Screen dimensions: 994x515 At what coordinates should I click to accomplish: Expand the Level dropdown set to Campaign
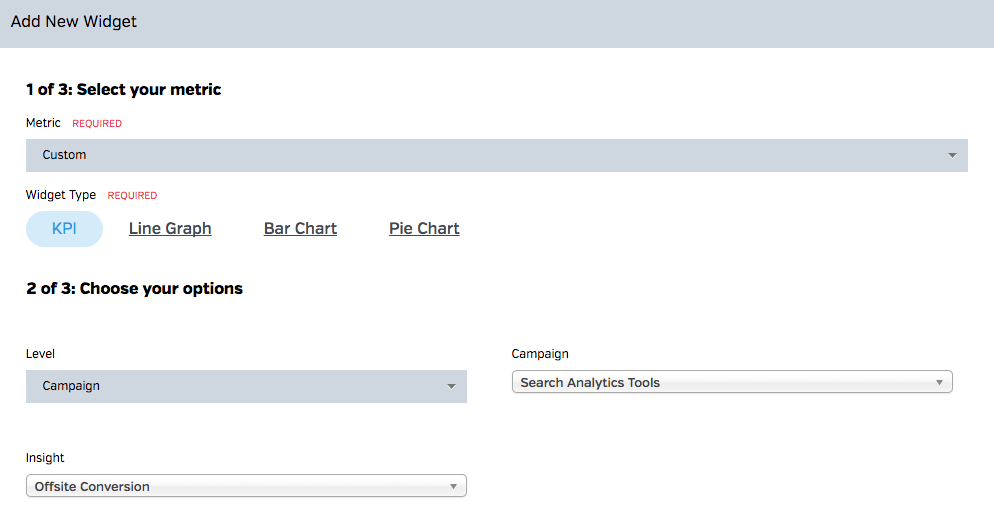coord(245,387)
